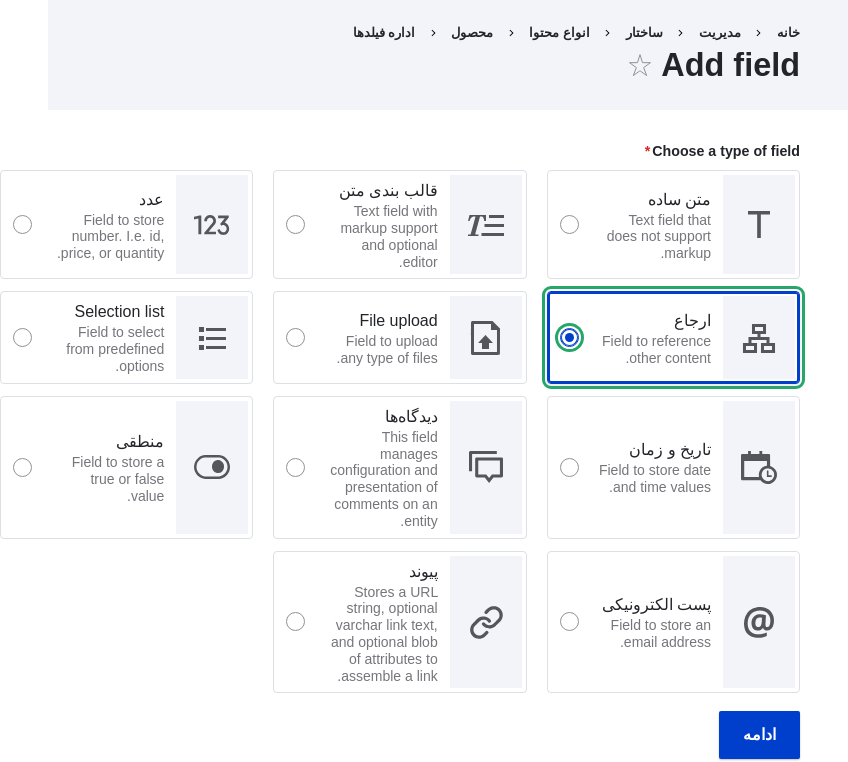The height and width of the screenshot is (762, 848).
Task: Click the File upload icon
Action: pos(486,337)
